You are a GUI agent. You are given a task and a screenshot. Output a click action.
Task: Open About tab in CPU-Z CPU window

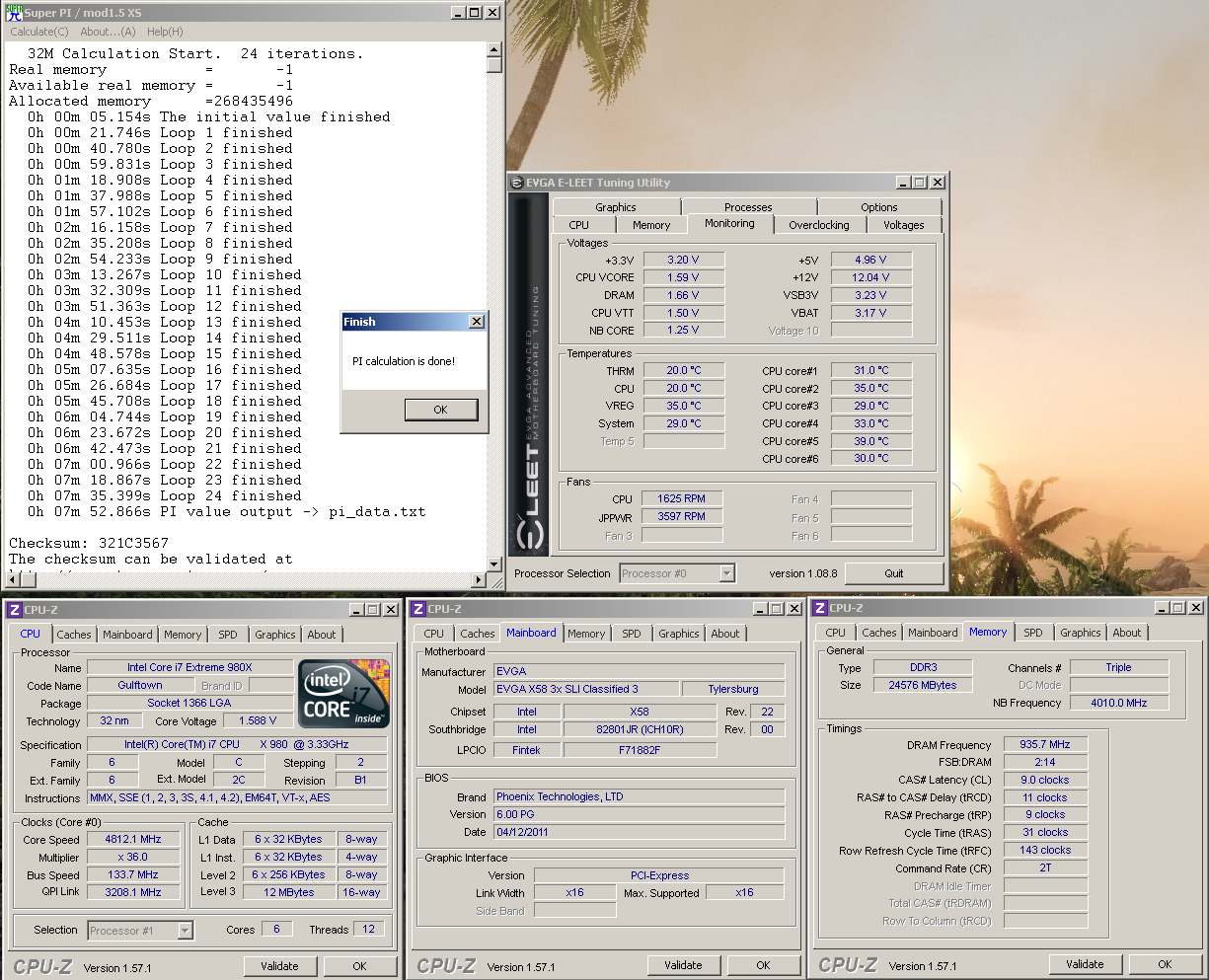[322, 635]
